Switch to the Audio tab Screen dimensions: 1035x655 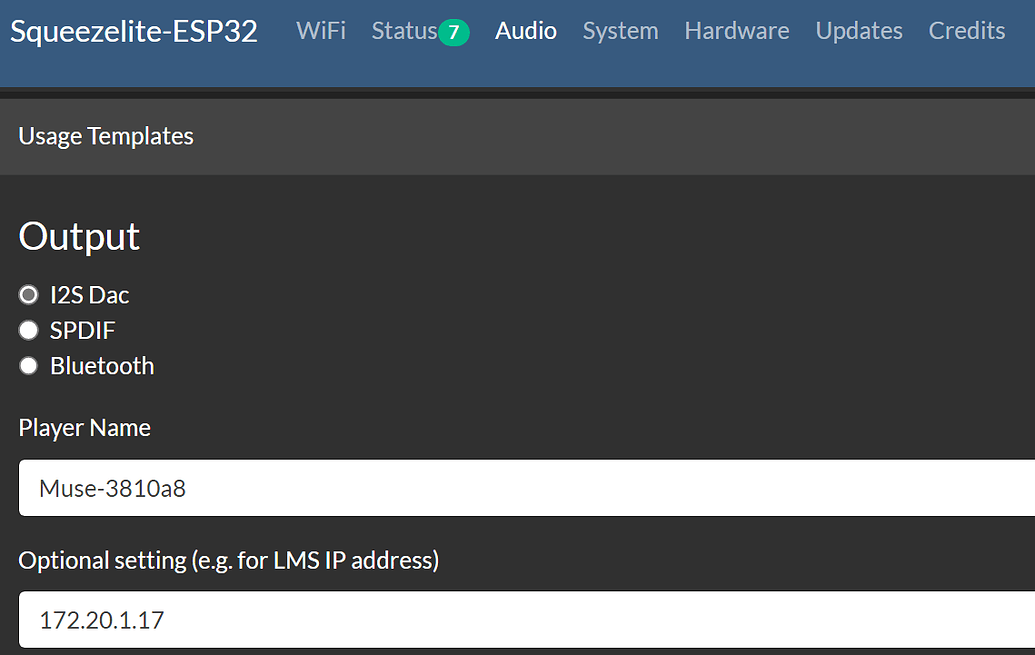click(x=525, y=31)
